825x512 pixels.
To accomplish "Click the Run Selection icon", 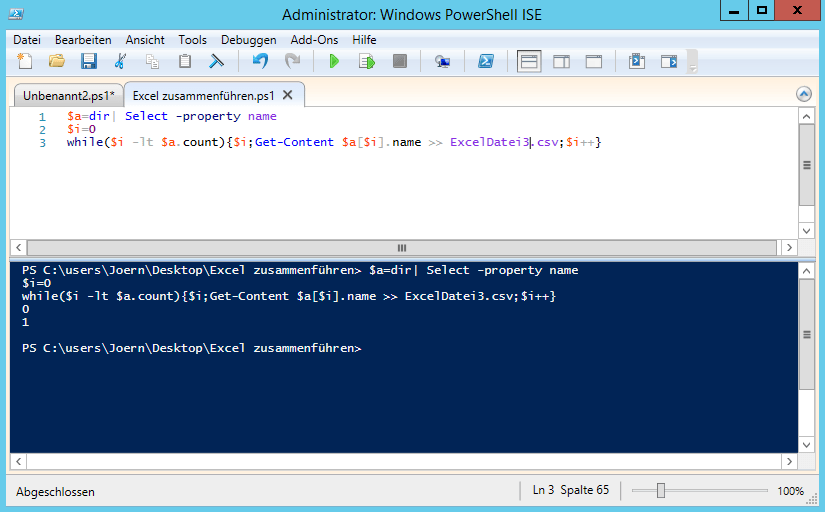I will (x=367, y=62).
